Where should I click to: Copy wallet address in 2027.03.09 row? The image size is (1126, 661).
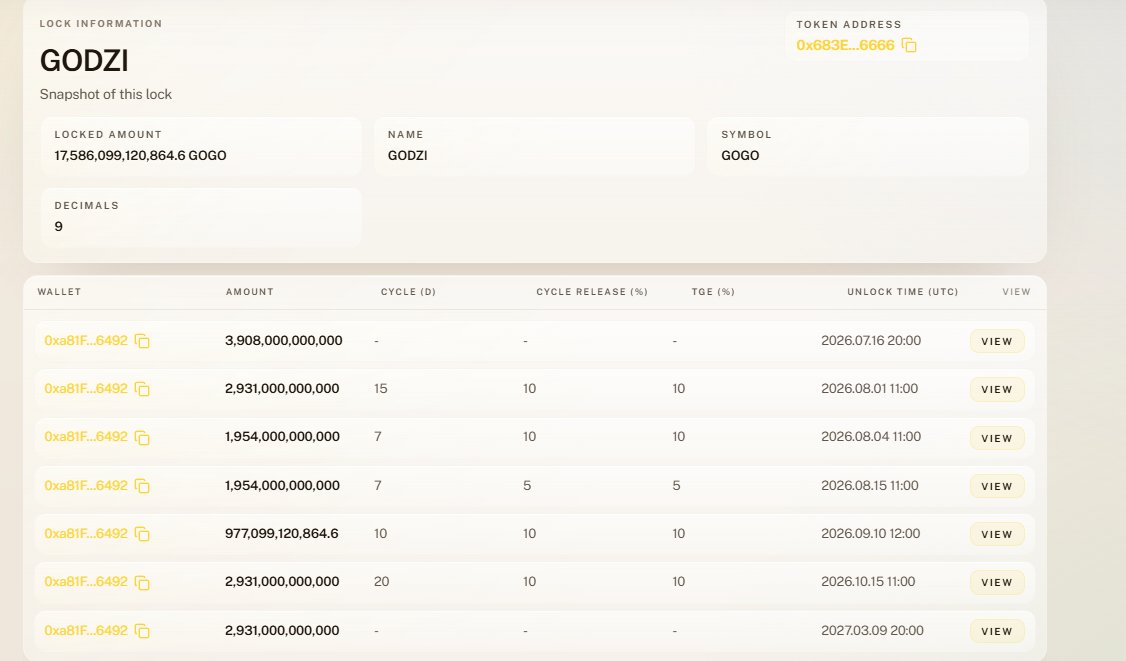142,632
